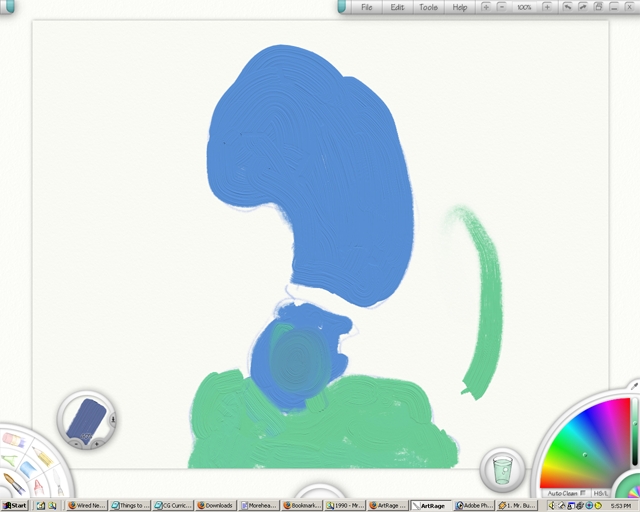Click the Undo arrow in the top bar
Viewport: 640px width, 512px height.
click(567, 7)
